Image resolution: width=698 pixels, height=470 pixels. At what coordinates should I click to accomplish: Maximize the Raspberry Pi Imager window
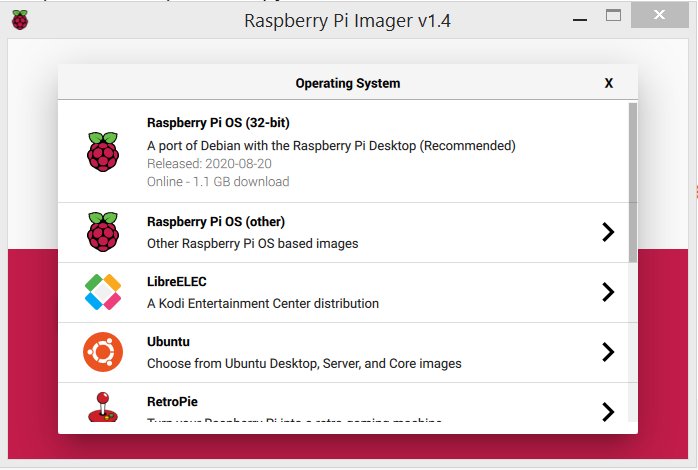[613, 16]
